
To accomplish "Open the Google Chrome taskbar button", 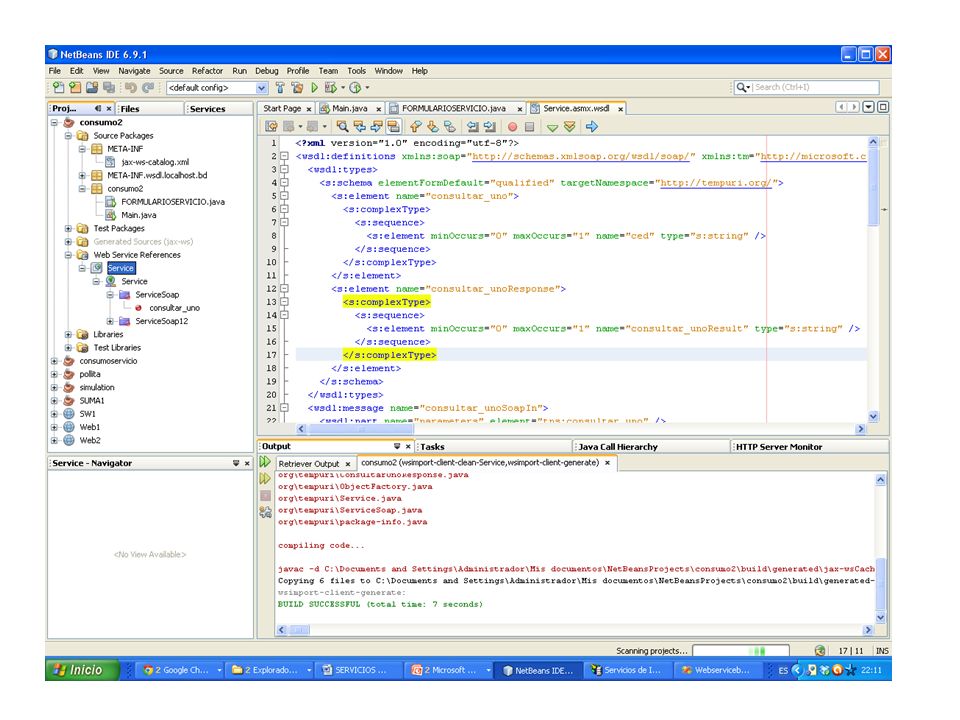I will pyautogui.click(x=181, y=670).
